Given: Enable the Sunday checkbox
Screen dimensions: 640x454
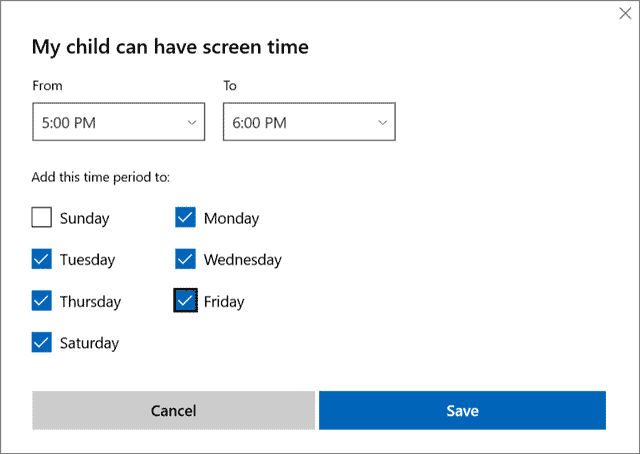Looking at the screenshot, I should coord(42,217).
